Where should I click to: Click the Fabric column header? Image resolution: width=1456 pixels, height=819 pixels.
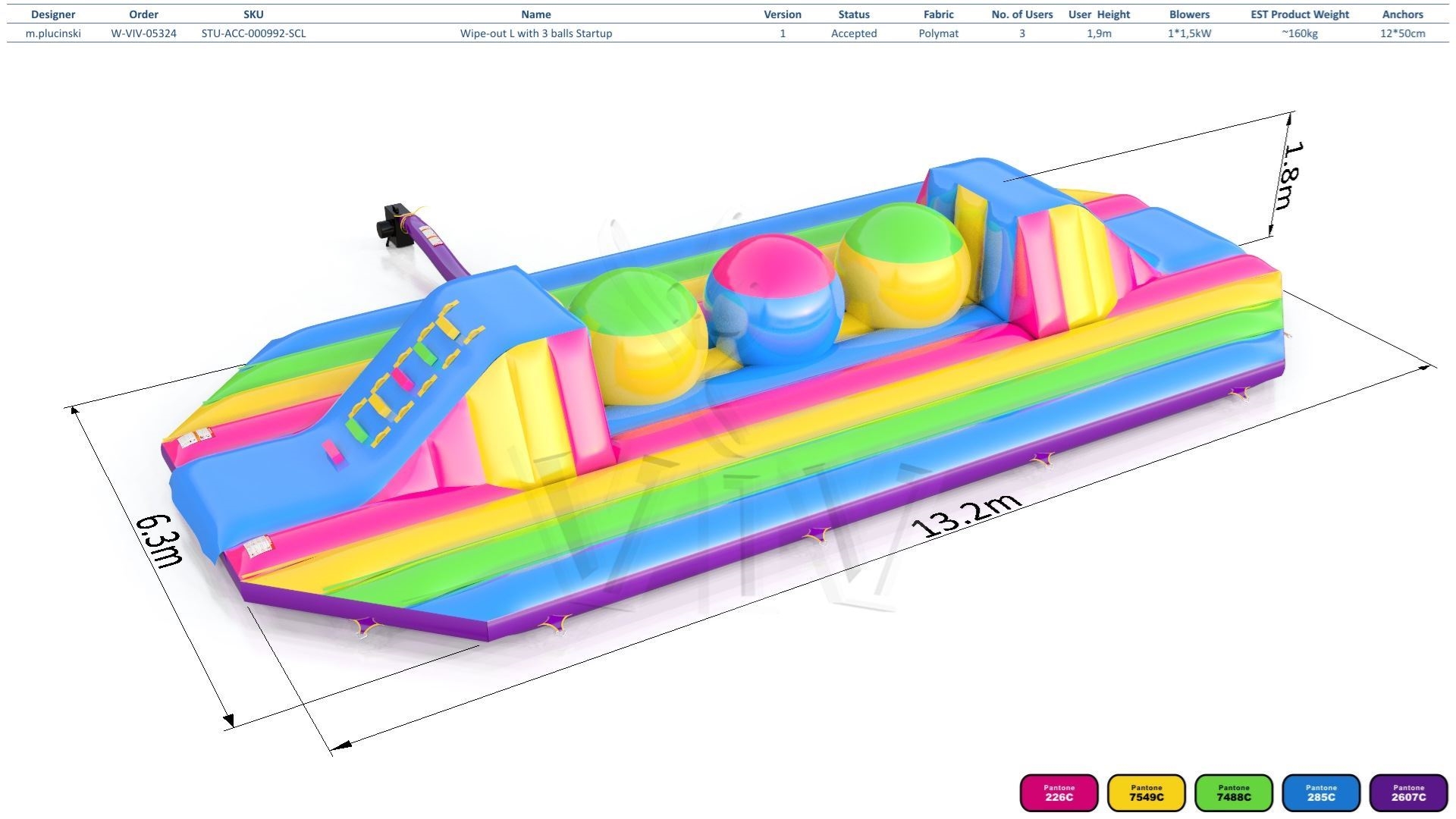[939, 14]
